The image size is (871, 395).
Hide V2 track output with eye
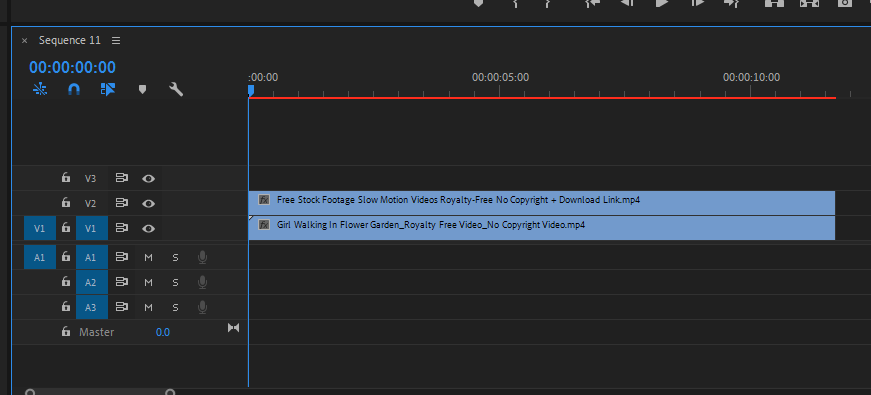click(148, 203)
